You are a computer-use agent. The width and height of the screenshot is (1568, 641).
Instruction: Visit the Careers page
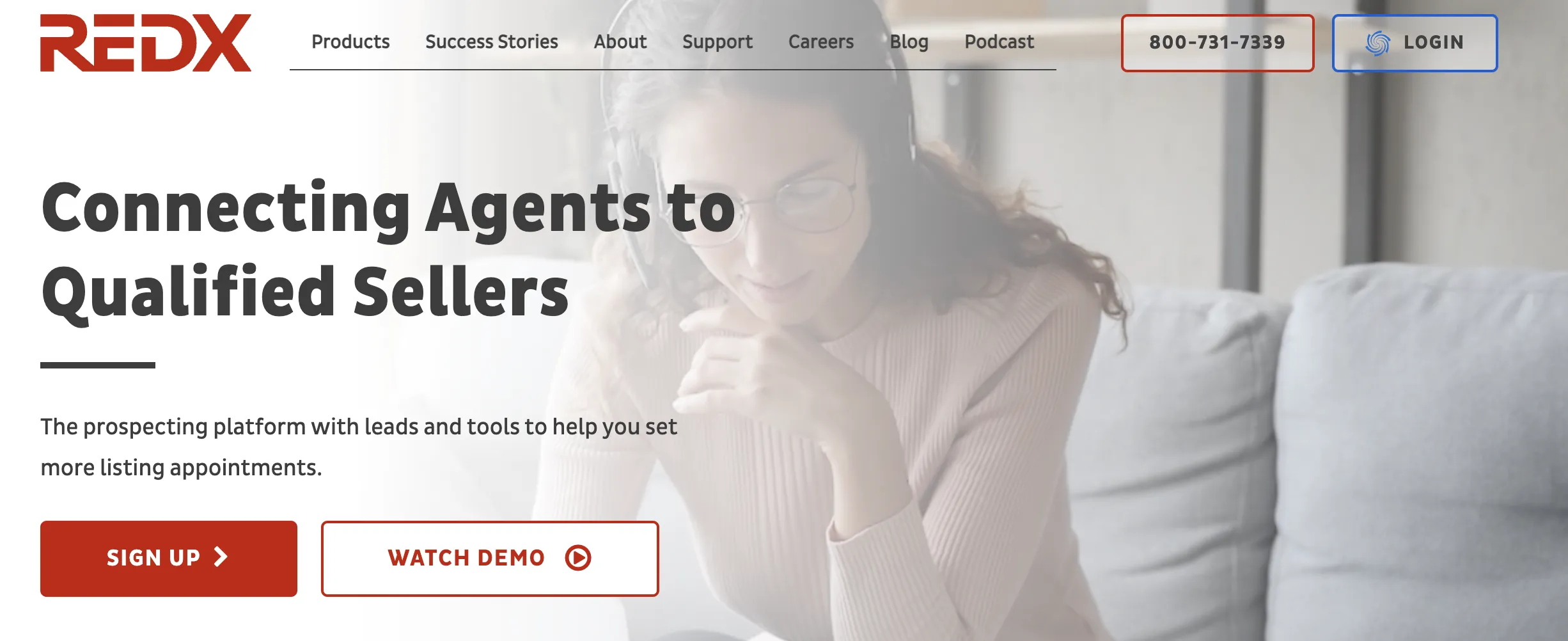[821, 42]
